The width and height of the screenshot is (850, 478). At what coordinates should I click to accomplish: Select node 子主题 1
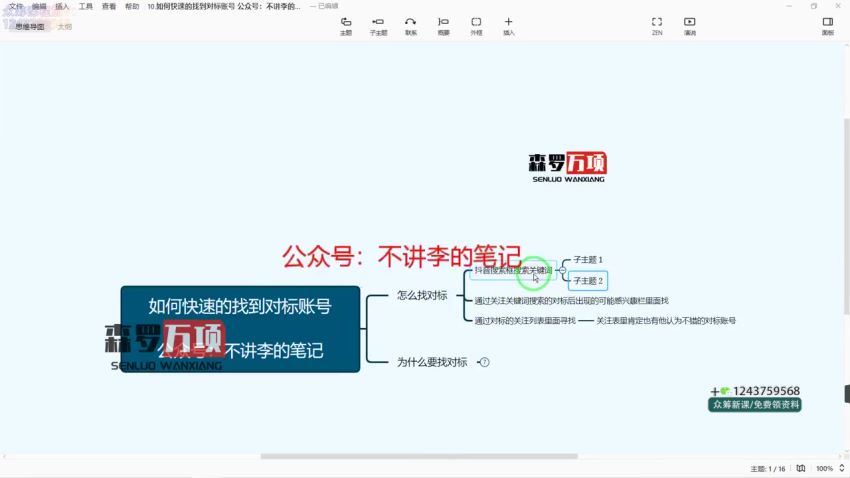tap(588, 260)
